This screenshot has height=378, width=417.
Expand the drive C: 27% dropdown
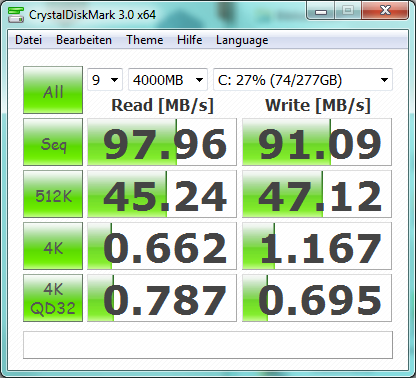(x=303, y=80)
